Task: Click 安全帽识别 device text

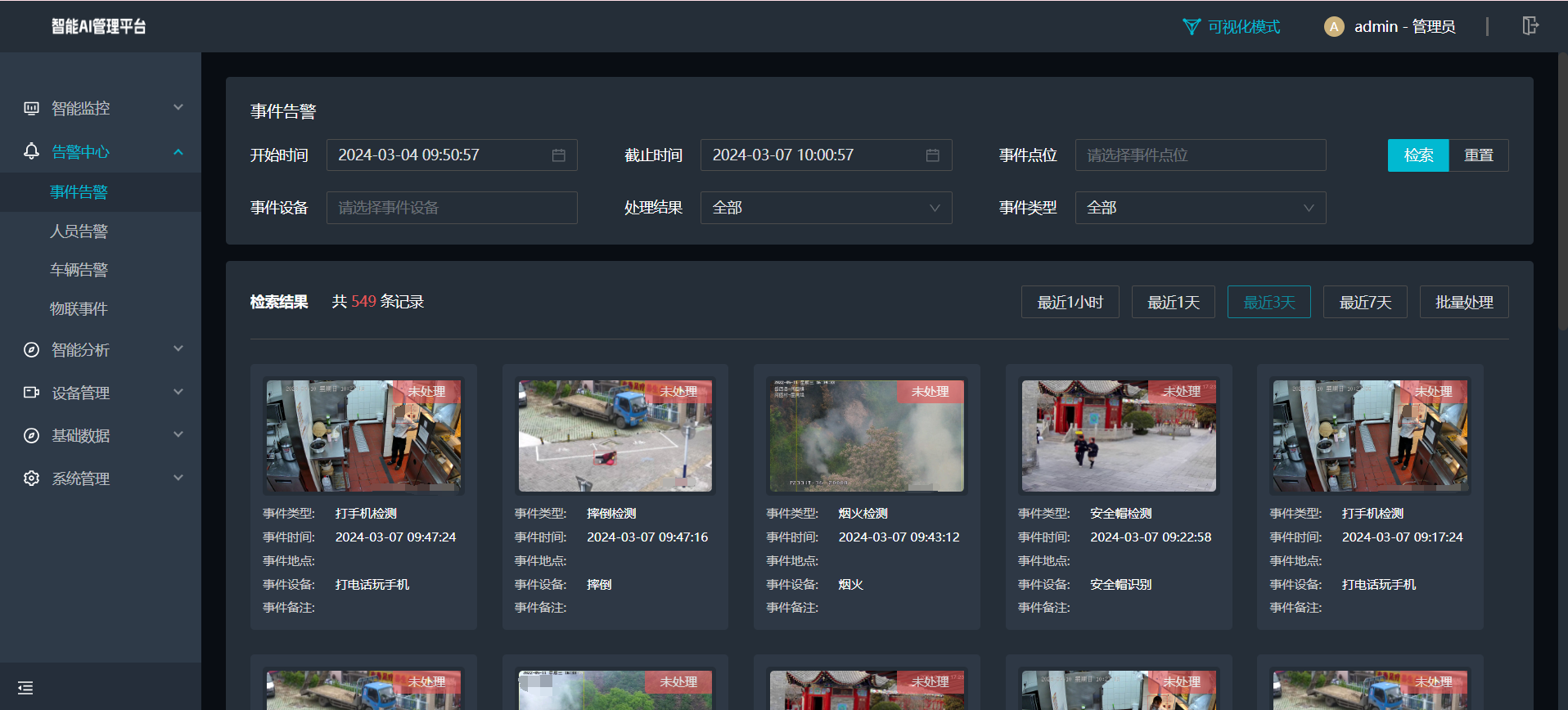Action: pyautogui.click(x=1120, y=585)
